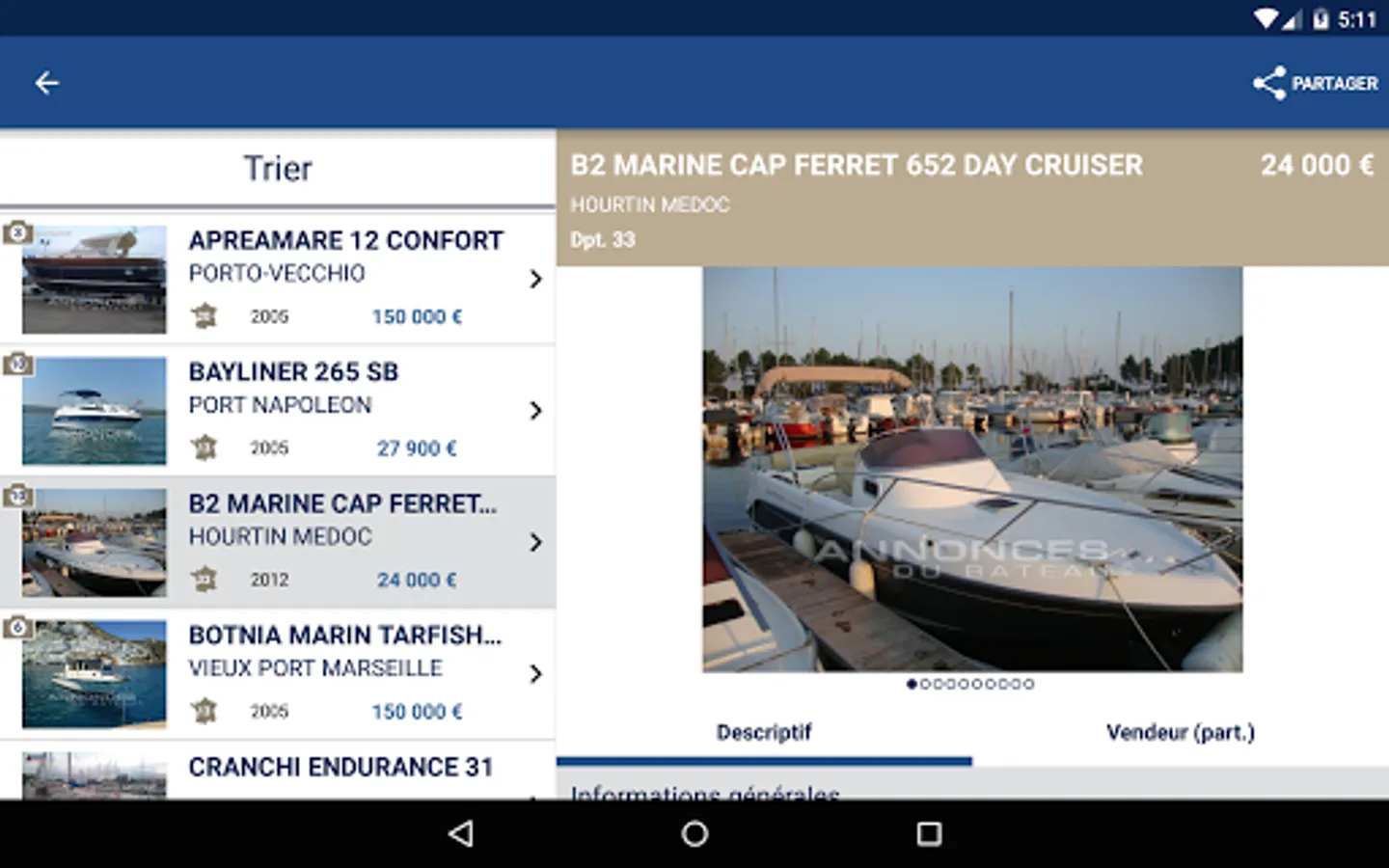Open the main boat photo
The height and width of the screenshot is (868, 1389).
coord(972,470)
